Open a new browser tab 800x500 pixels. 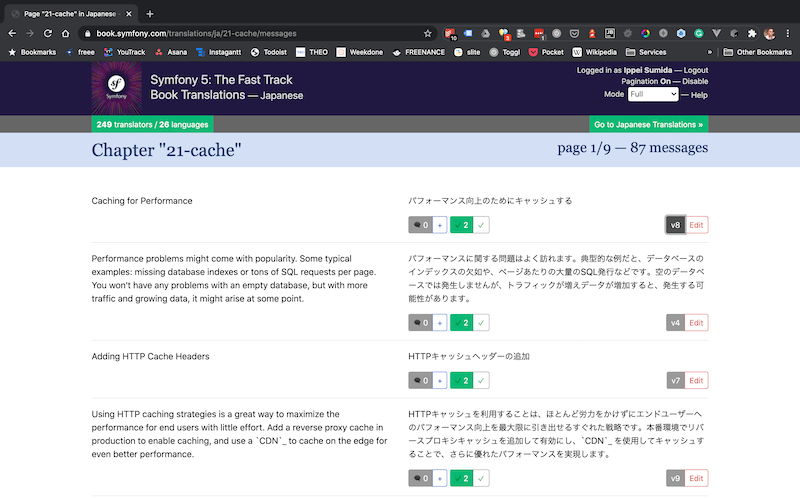pos(149,14)
